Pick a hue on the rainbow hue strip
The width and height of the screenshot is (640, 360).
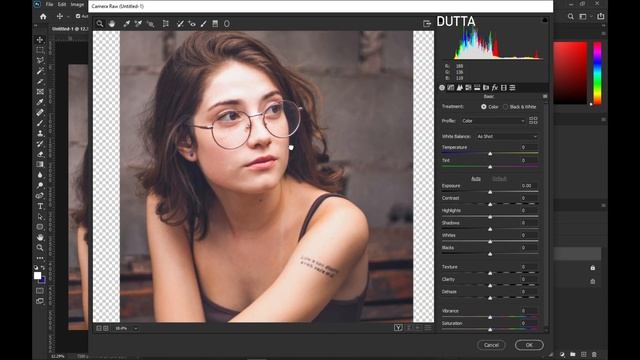(x=597, y=73)
